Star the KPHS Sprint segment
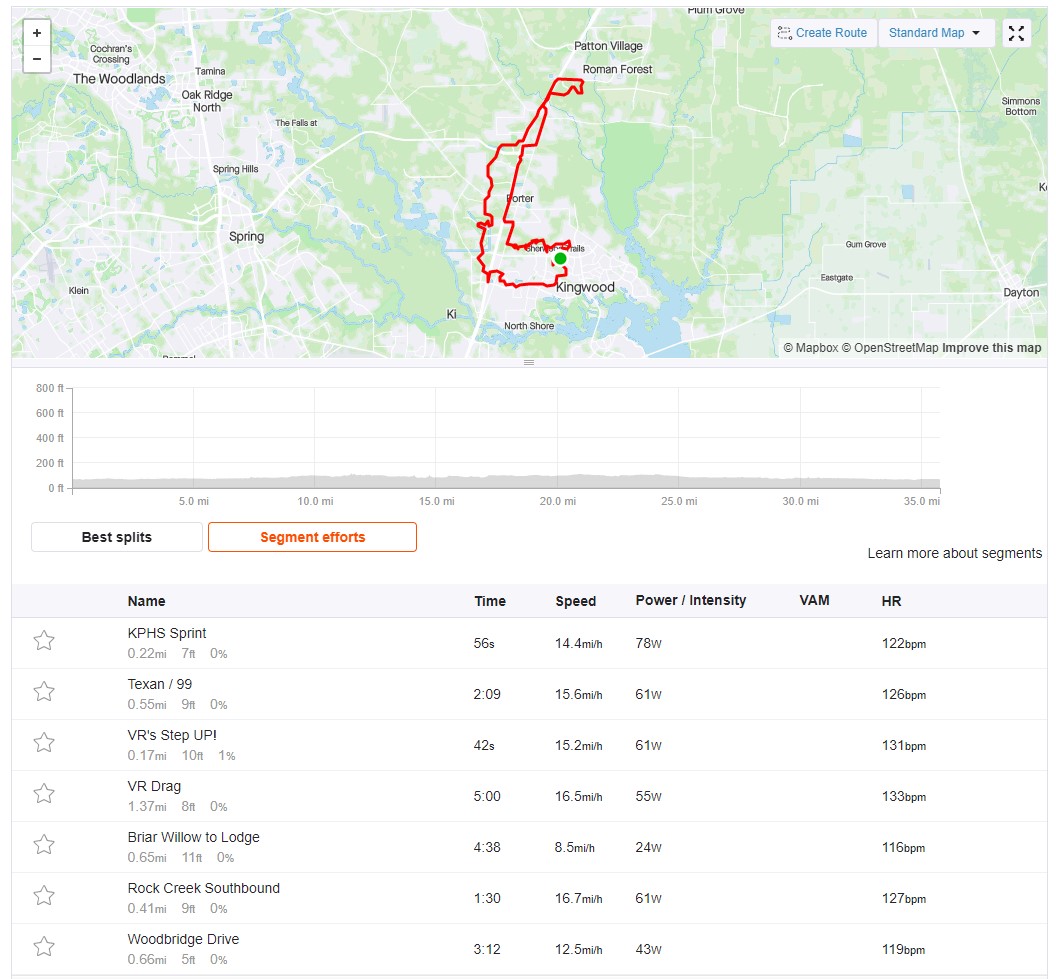Image resolution: width=1056 pixels, height=979 pixels. 44,640
